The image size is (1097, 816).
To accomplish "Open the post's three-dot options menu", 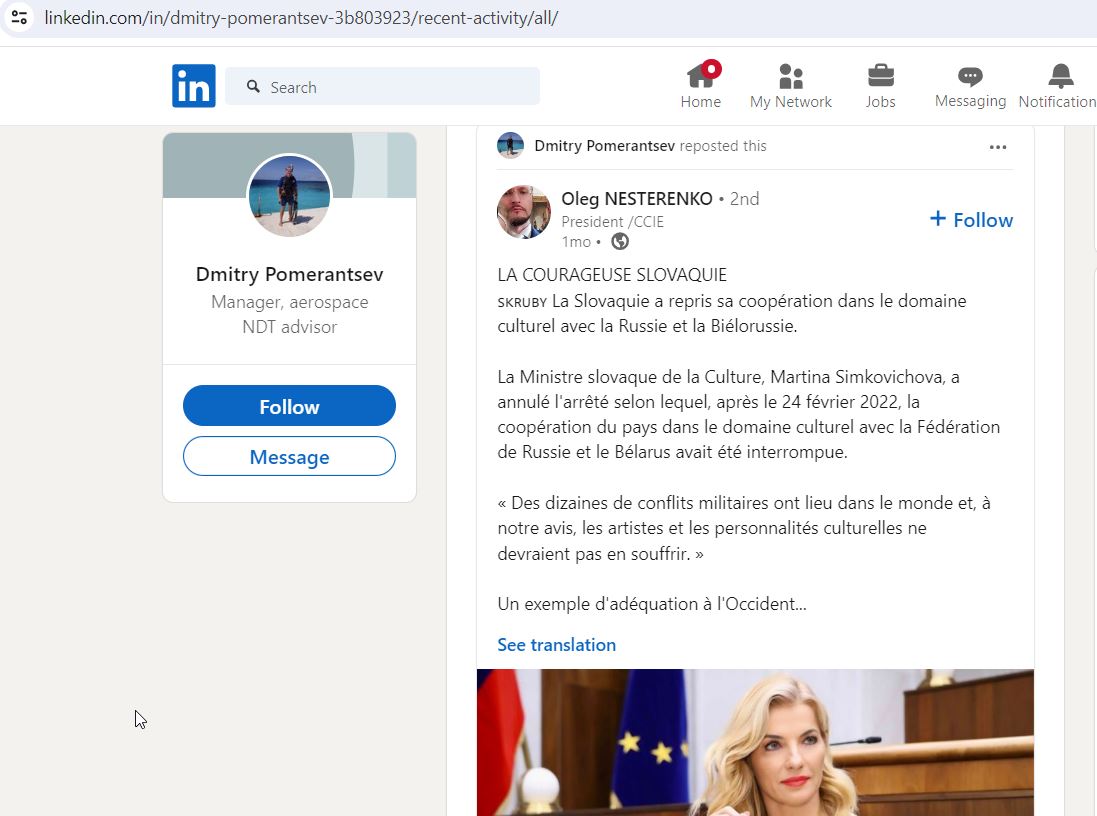I will click(998, 147).
